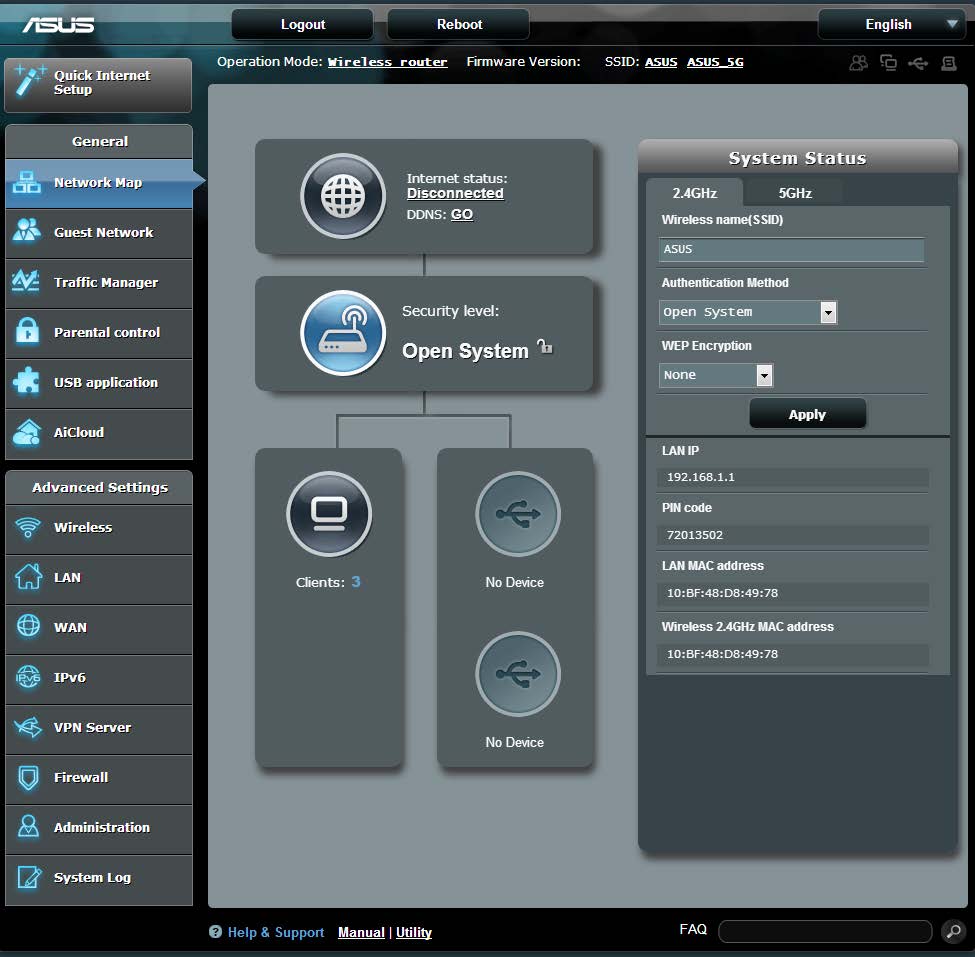Open the Manual link

[361, 932]
